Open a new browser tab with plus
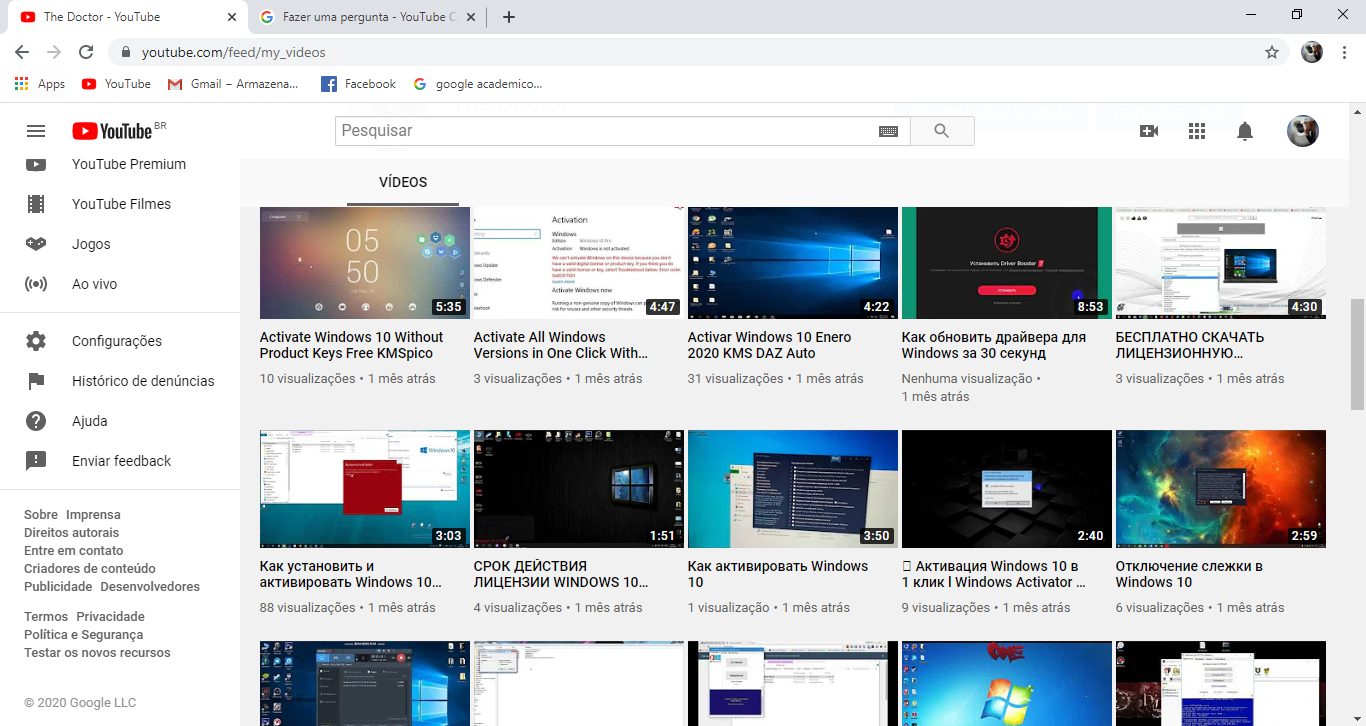 coord(509,17)
